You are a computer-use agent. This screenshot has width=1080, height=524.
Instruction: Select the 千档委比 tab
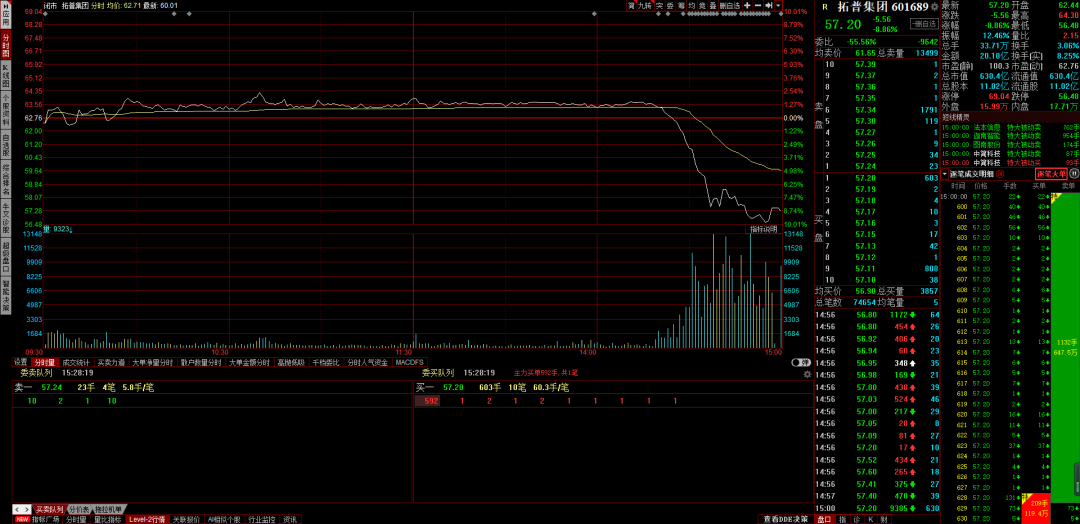326,362
